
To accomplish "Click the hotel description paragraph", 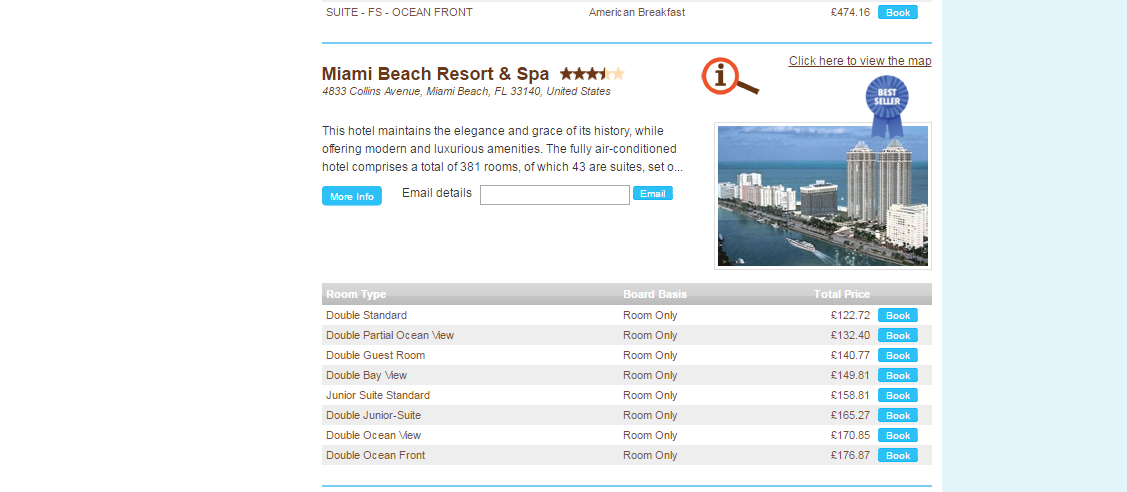I will [502, 149].
